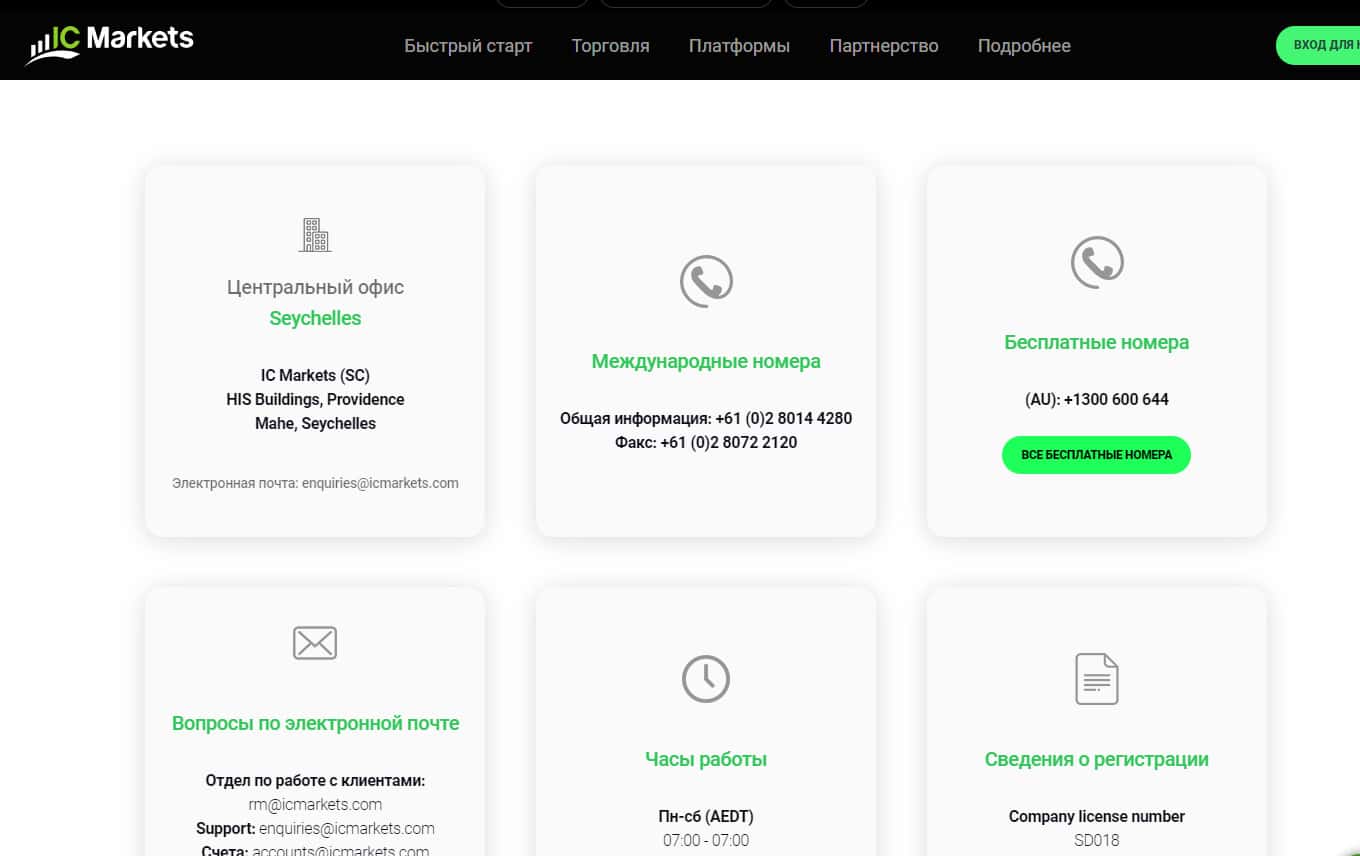Screen dimensions: 1360x856
Task: Click the Отдел по работе с клиентами label
Action: pyautogui.click(x=315, y=780)
